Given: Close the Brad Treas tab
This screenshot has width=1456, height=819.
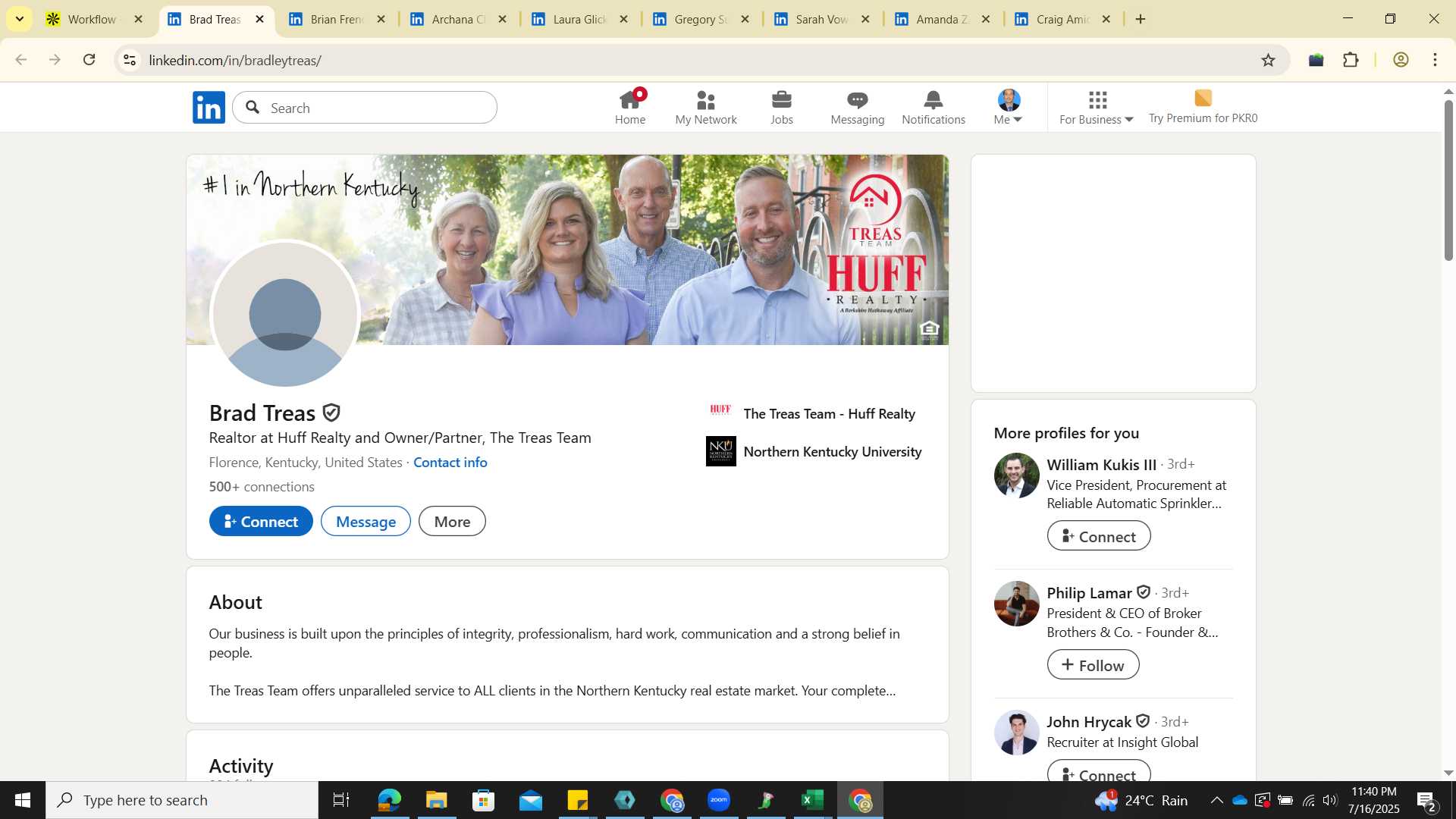Looking at the screenshot, I should click(x=260, y=19).
